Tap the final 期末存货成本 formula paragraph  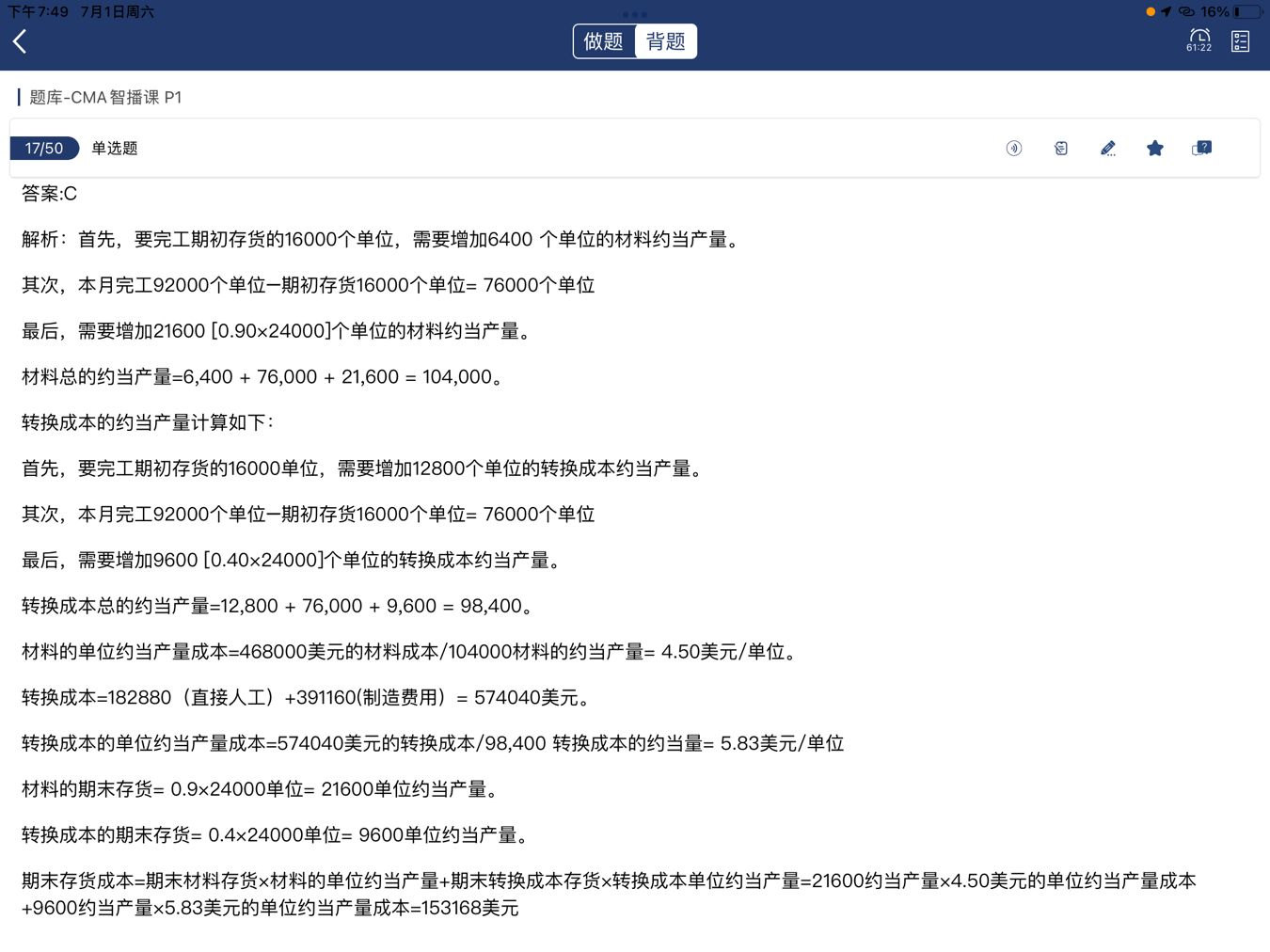(x=609, y=895)
